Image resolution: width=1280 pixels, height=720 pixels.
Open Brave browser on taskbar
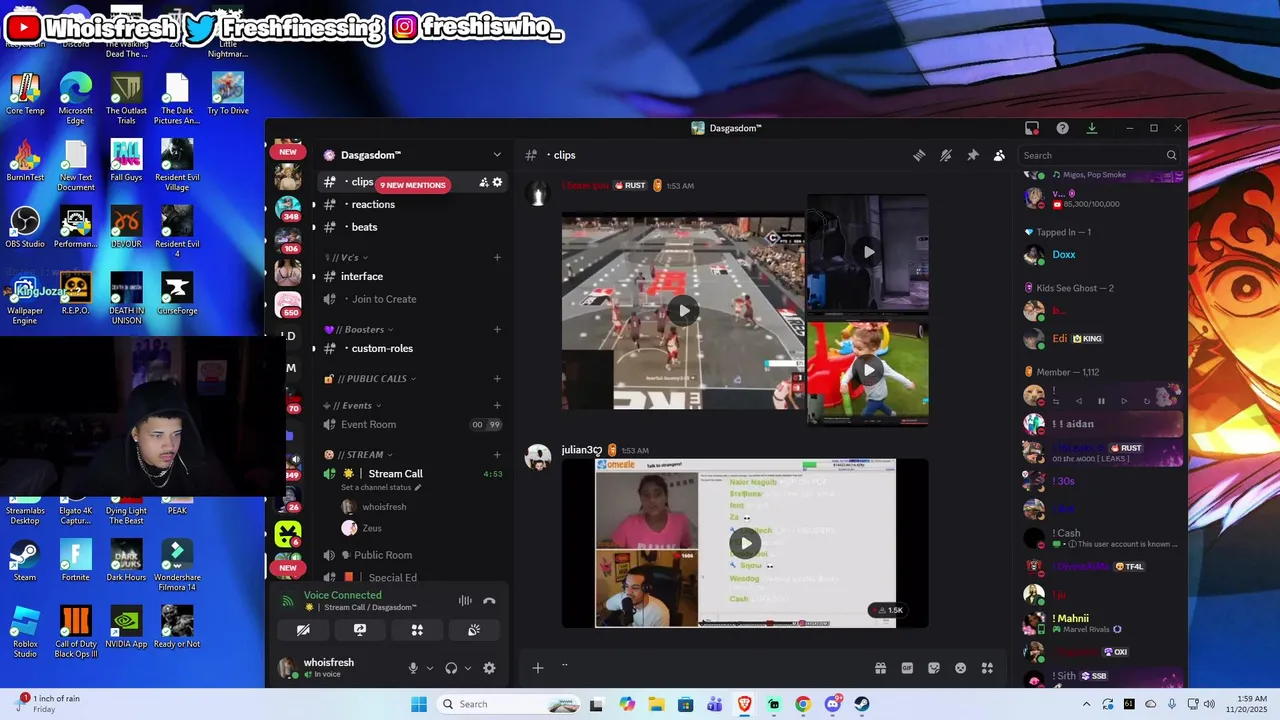[744, 704]
